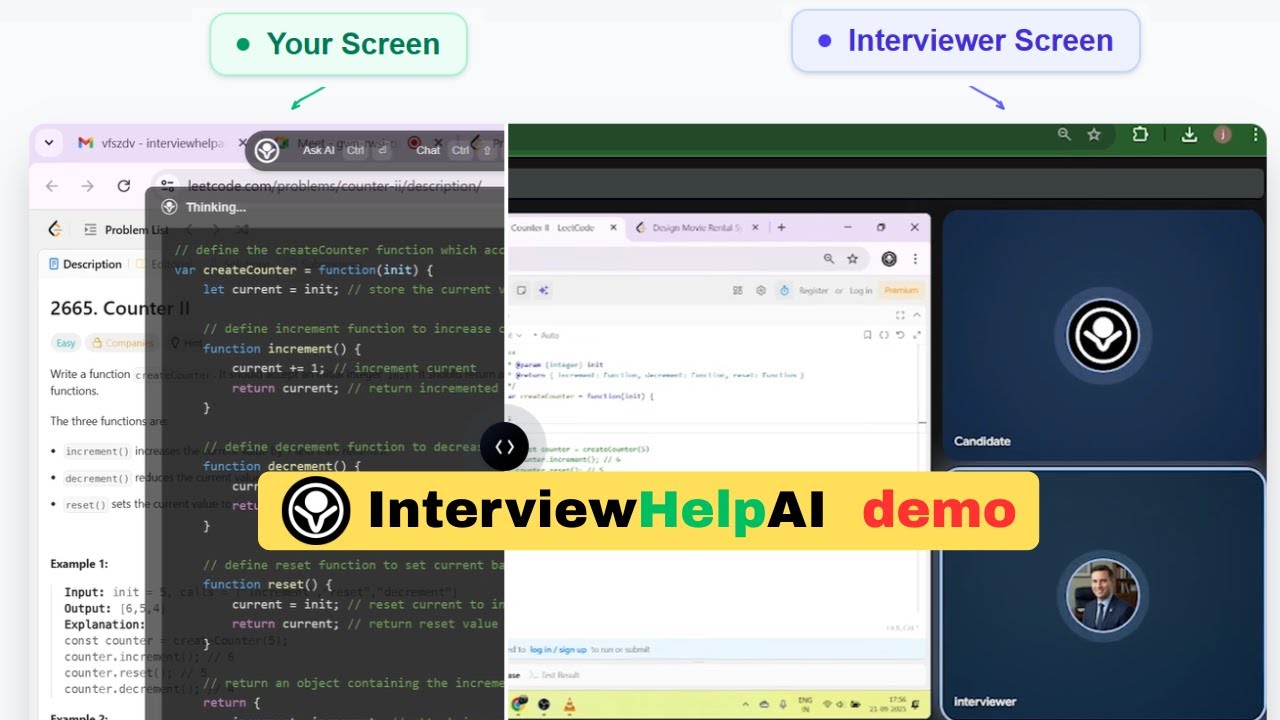Click the 'log in / sign up' link
The width and height of the screenshot is (1280, 720).
point(558,649)
